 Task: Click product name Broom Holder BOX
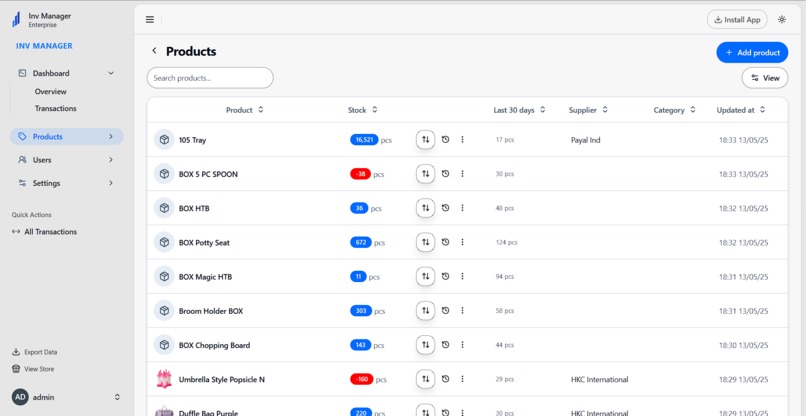pos(211,311)
